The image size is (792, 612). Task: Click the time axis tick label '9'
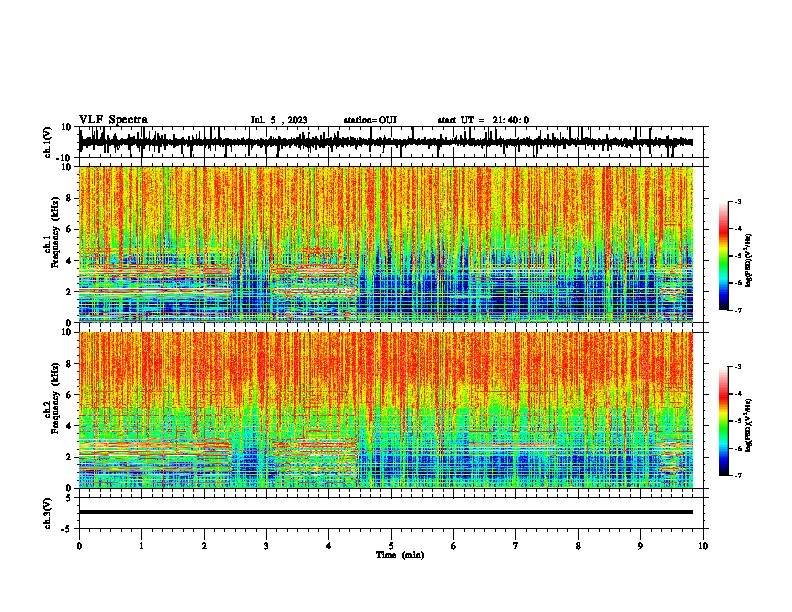(640, 546)
